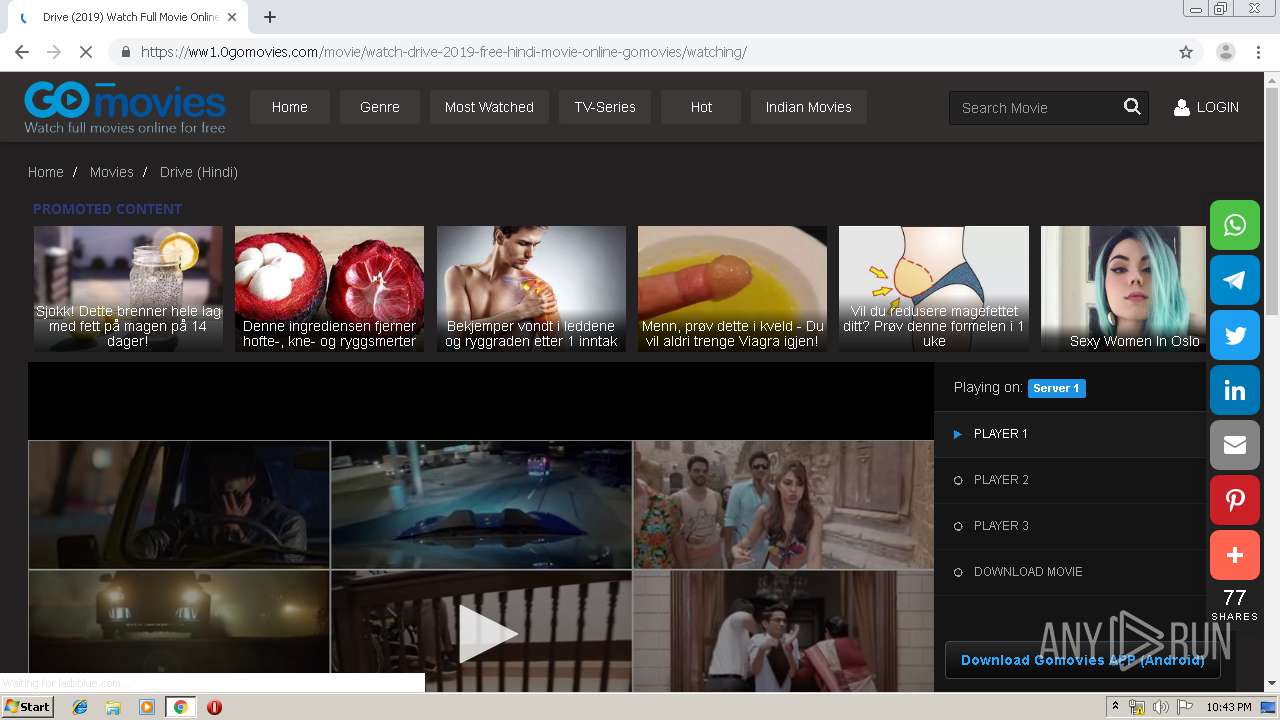
Task: Open Chrome profile avatar icon
Action: [x=1225, y=52]
